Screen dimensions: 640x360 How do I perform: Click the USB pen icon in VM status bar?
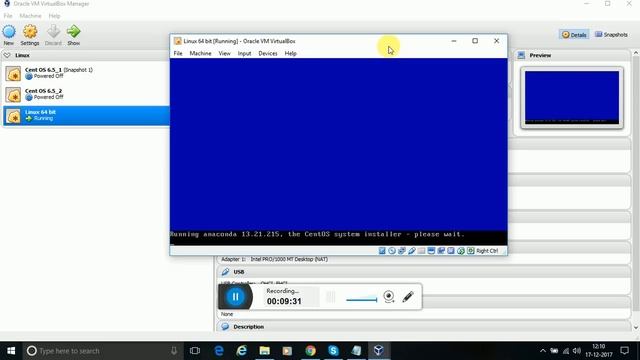point(411,251)
